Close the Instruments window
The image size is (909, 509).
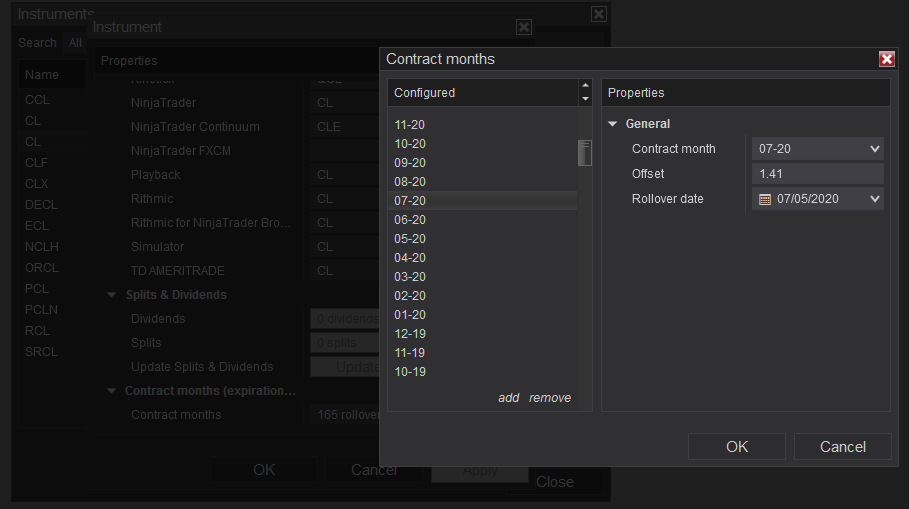click(x=598, y=14)
